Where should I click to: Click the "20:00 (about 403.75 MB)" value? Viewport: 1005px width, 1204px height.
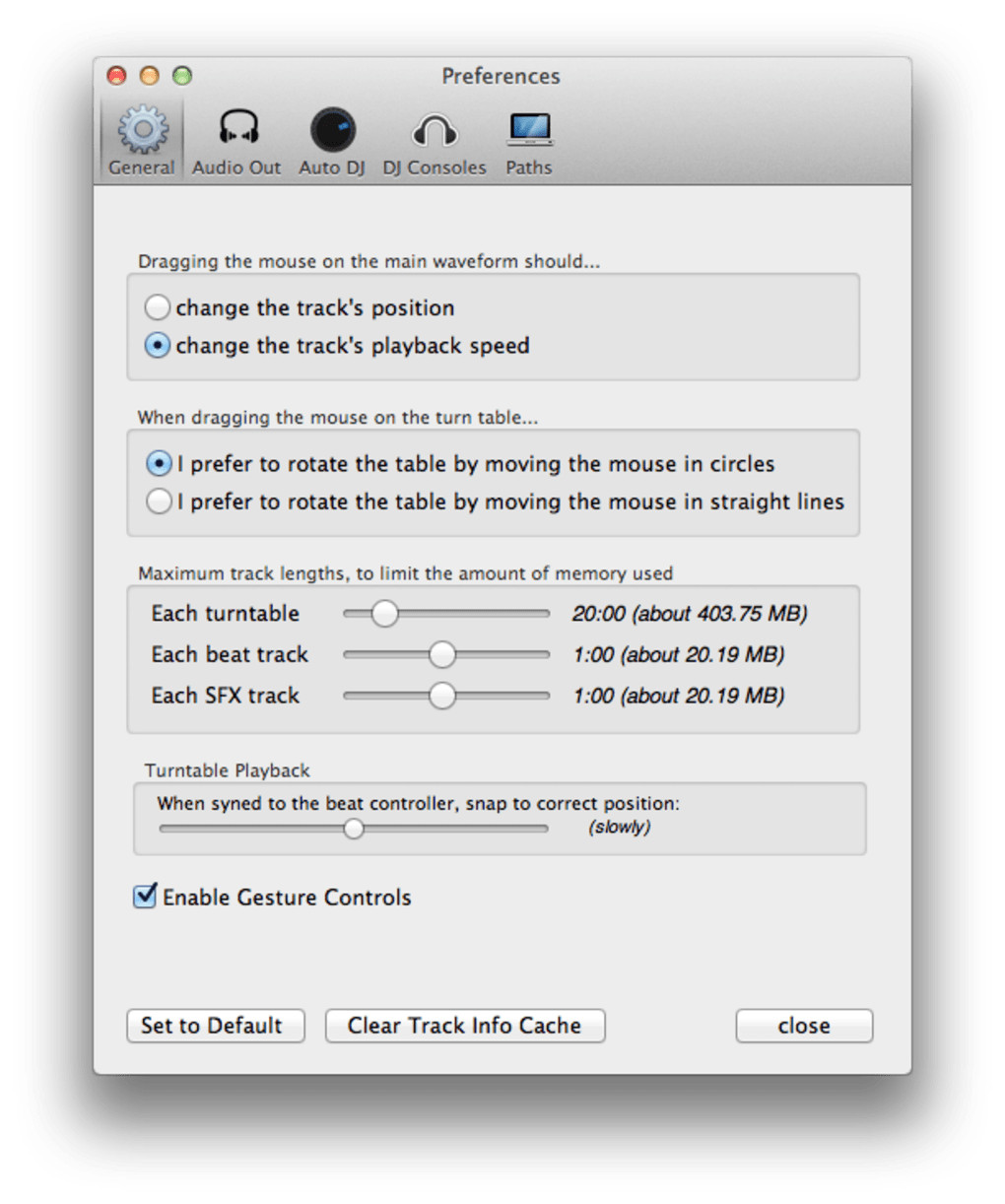(690, 614)
